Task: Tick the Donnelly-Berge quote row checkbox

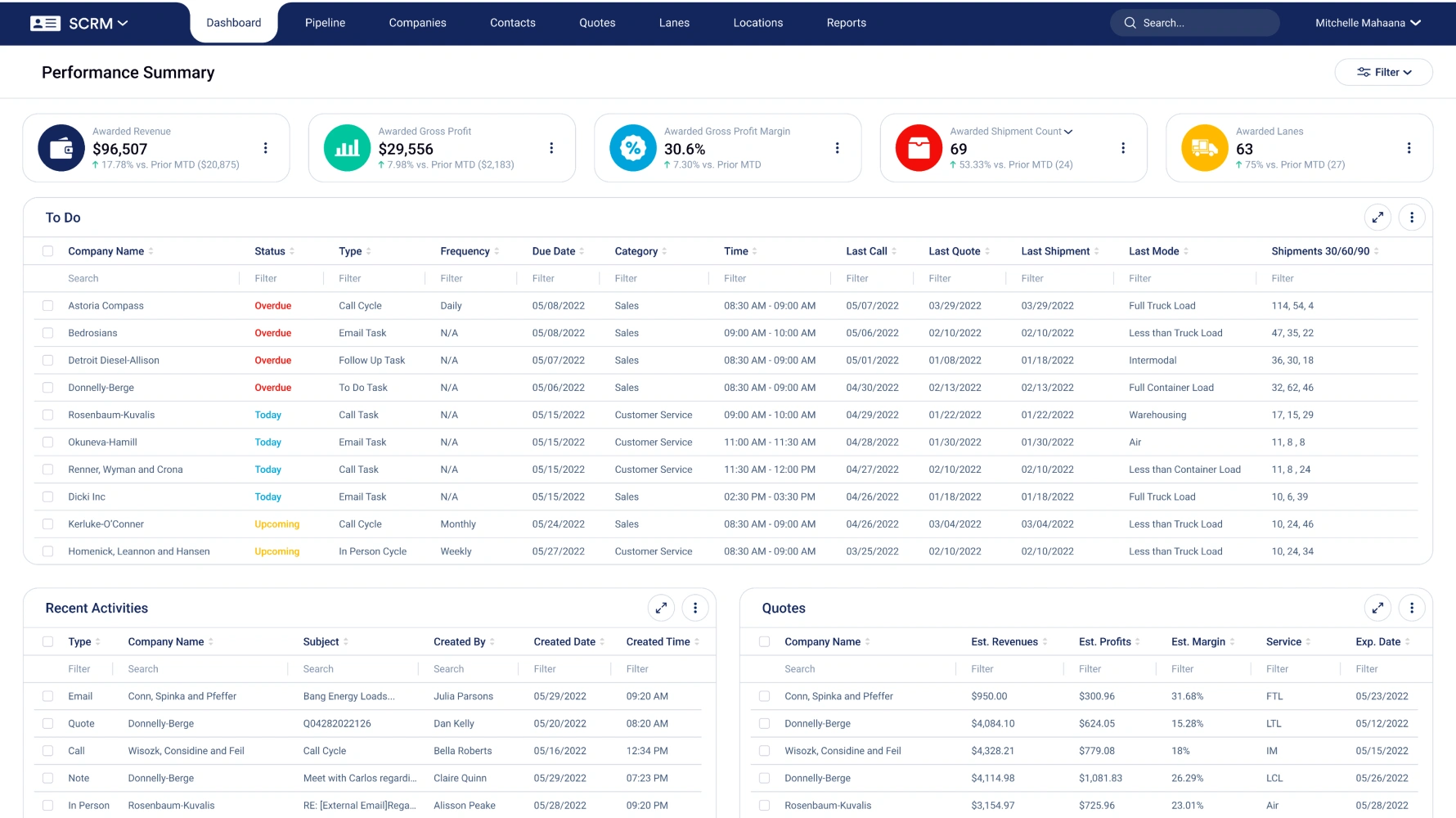Action: point(764,724)
